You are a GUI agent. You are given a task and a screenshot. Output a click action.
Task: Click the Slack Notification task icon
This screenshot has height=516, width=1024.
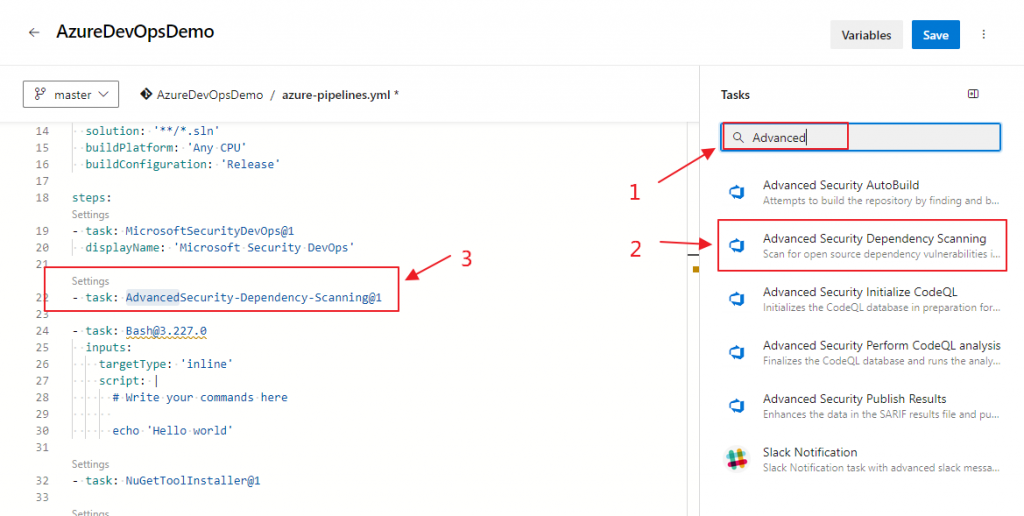pos(737,459)
